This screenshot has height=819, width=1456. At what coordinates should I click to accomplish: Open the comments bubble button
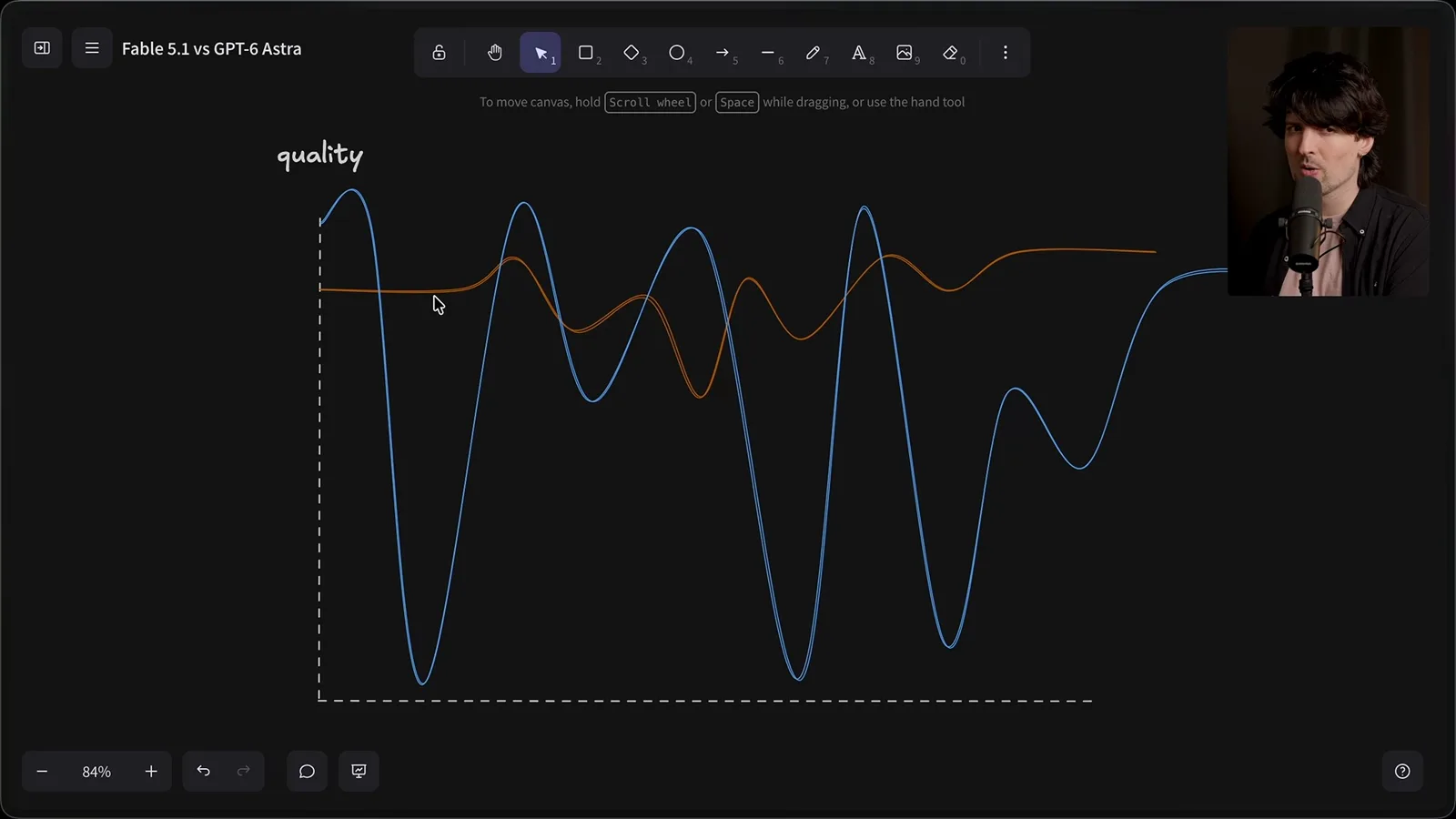click(x=307, y=771)
